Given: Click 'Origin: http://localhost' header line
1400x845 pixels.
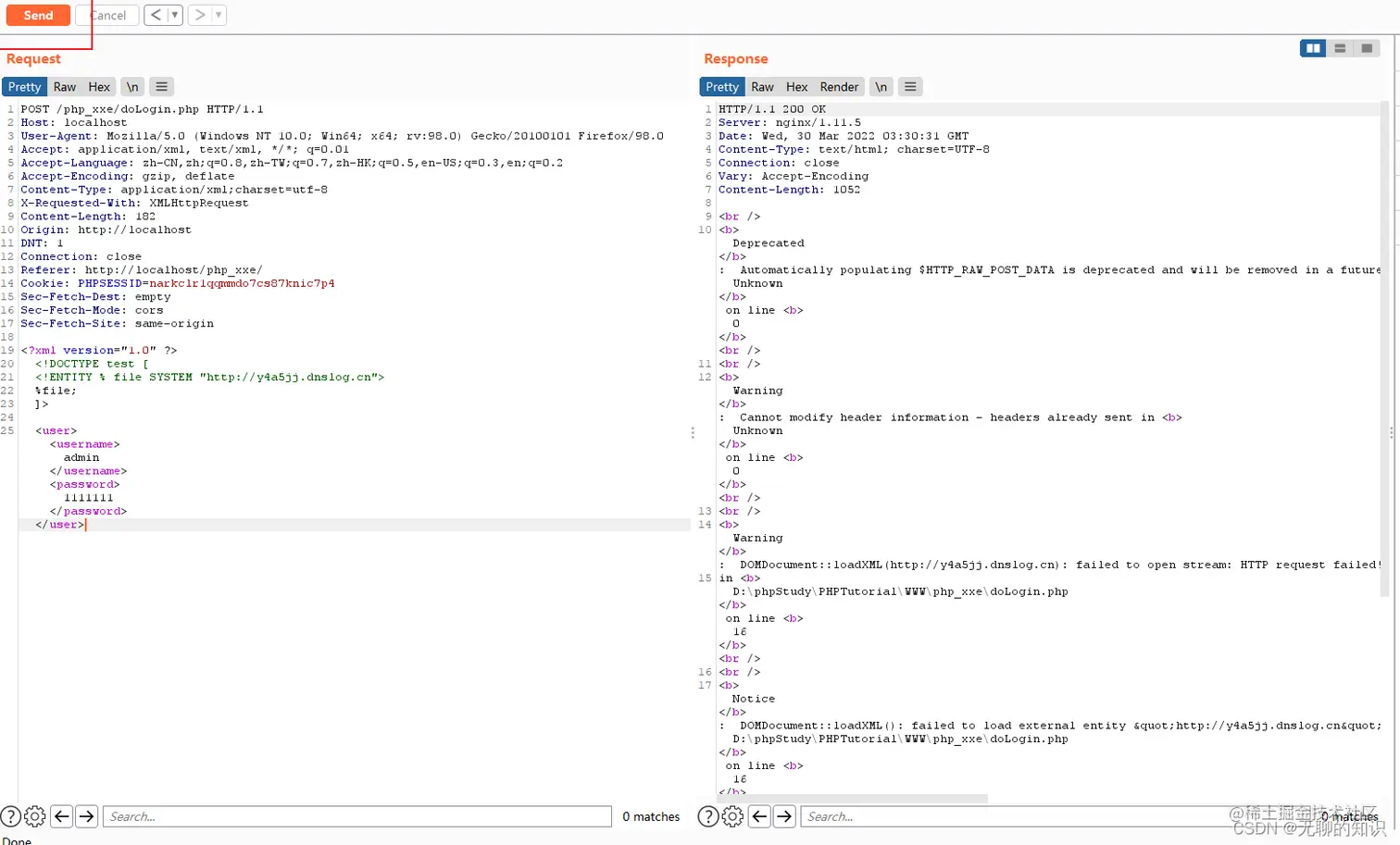Looking at the screenshot, I should click(106, 230).
